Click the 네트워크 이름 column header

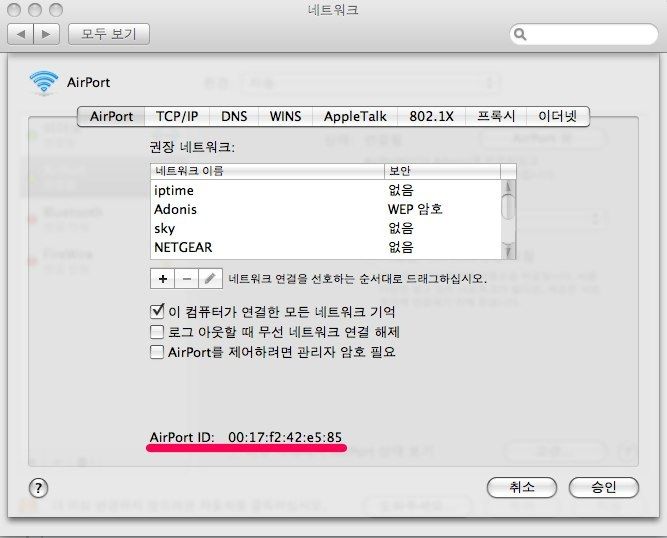pyautogui.click(x=268, y=171)
